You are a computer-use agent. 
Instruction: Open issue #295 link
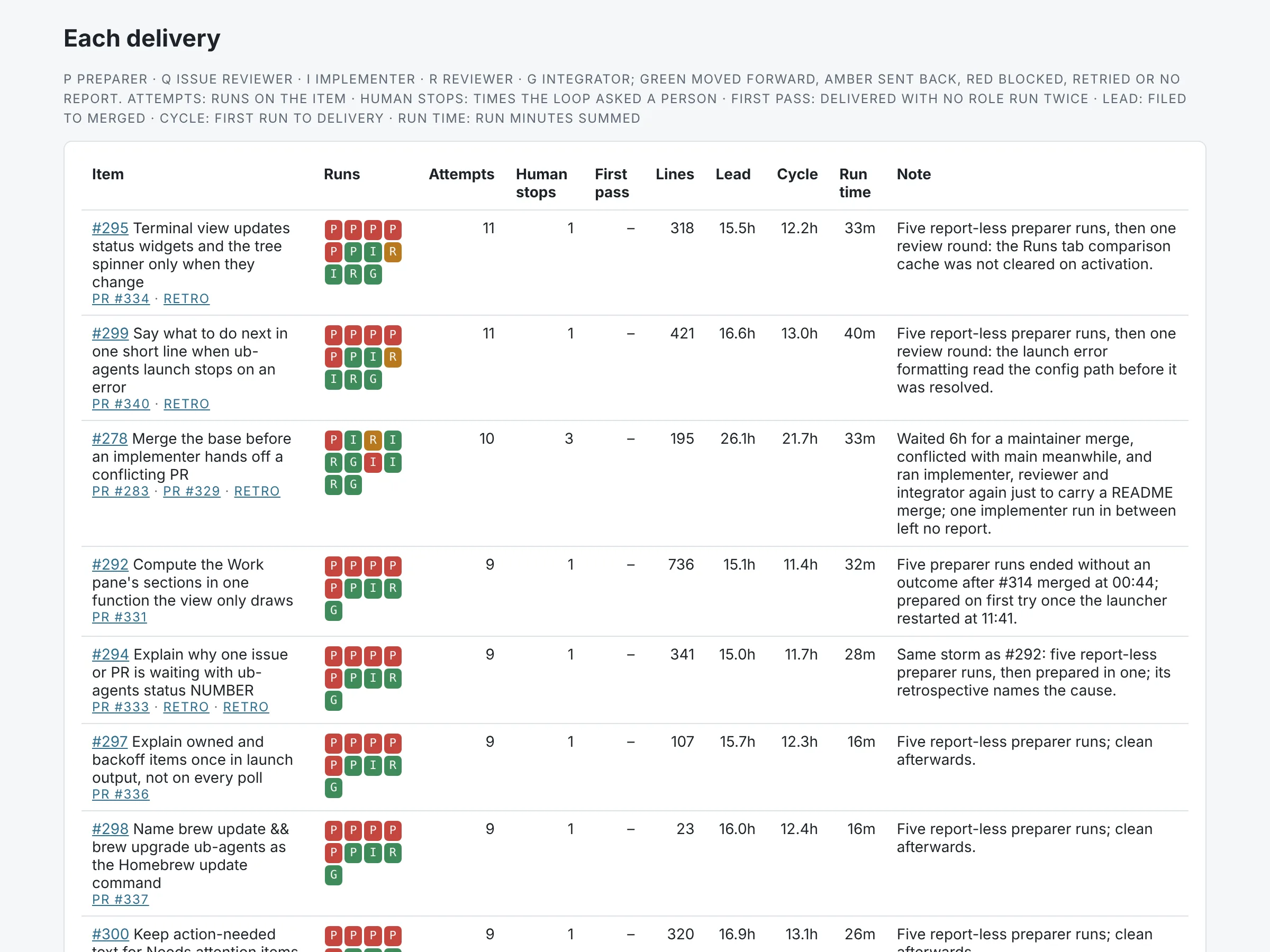(110, 228)
